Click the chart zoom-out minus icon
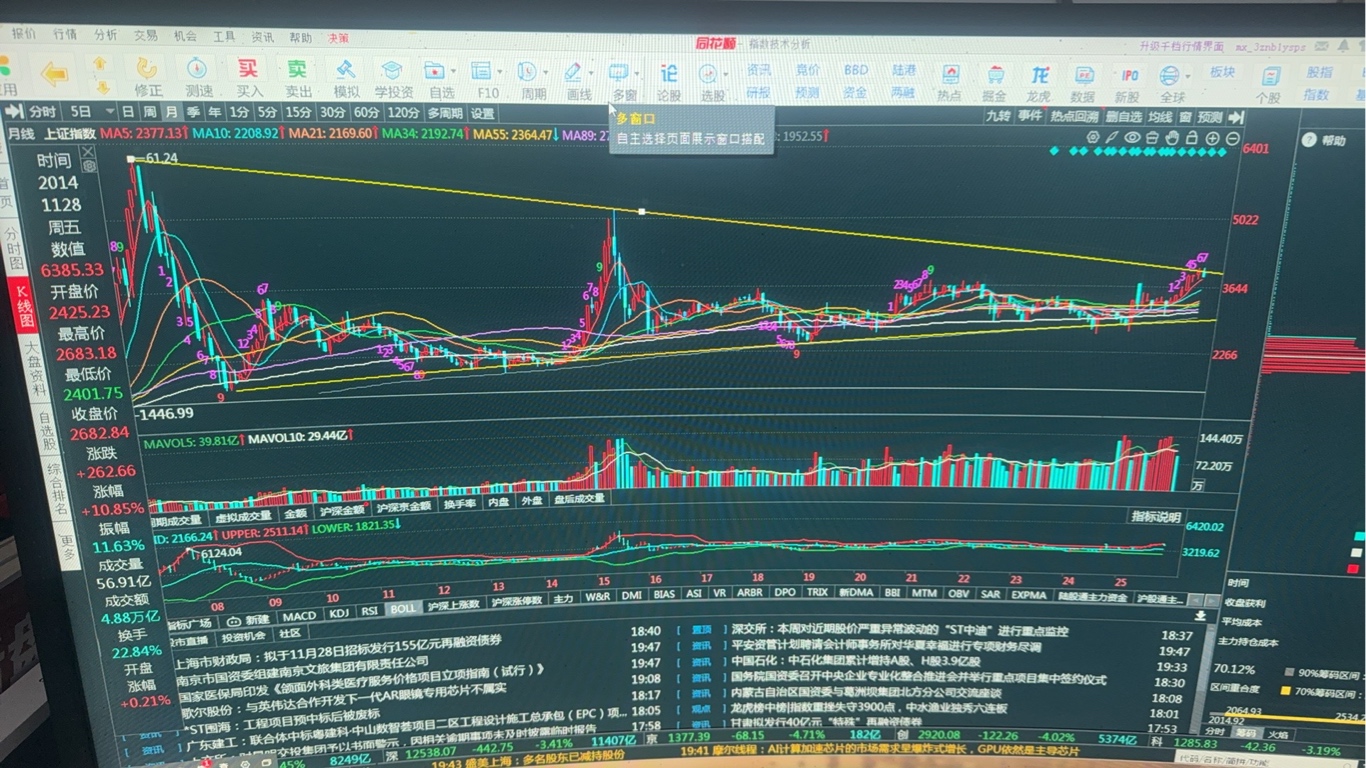 coord(1232,138)
